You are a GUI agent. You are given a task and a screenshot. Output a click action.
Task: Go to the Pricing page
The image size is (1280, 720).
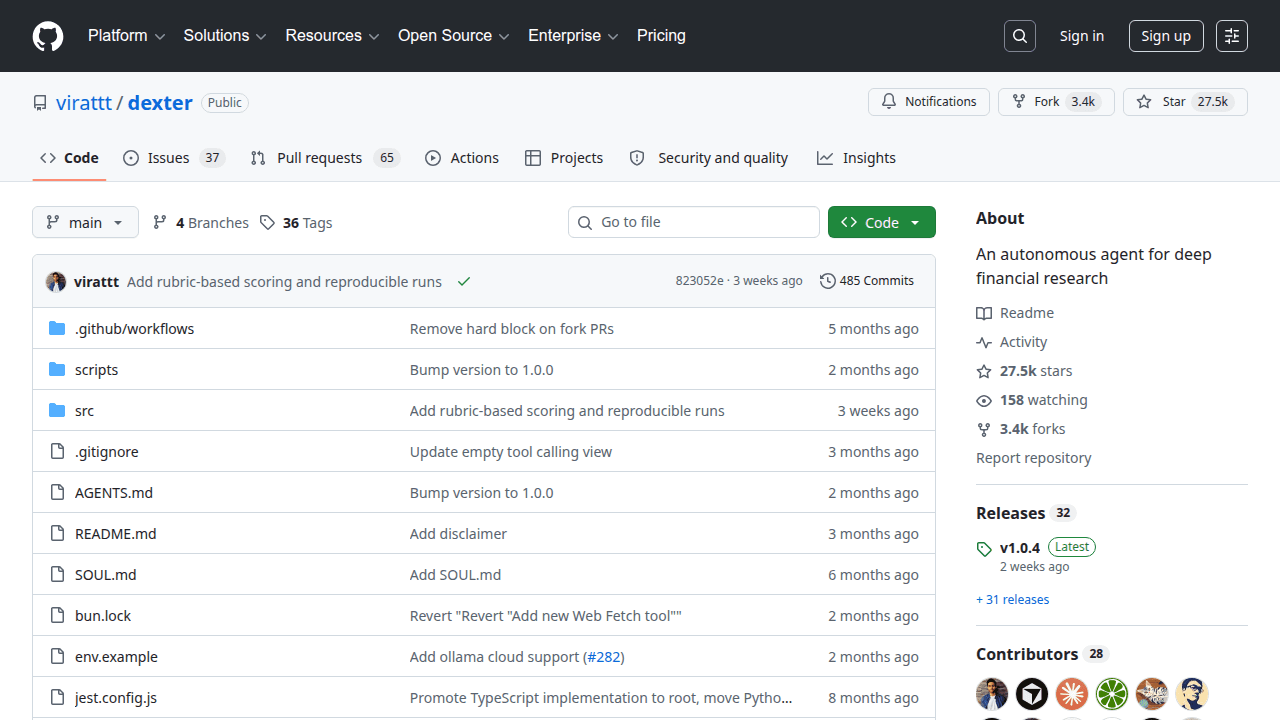pos(661,36)
